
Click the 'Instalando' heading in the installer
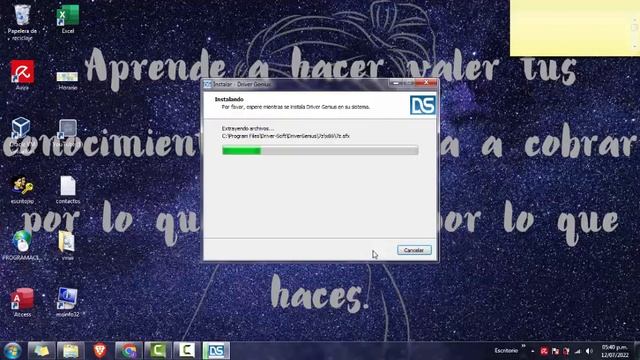(x=229, y=99)
